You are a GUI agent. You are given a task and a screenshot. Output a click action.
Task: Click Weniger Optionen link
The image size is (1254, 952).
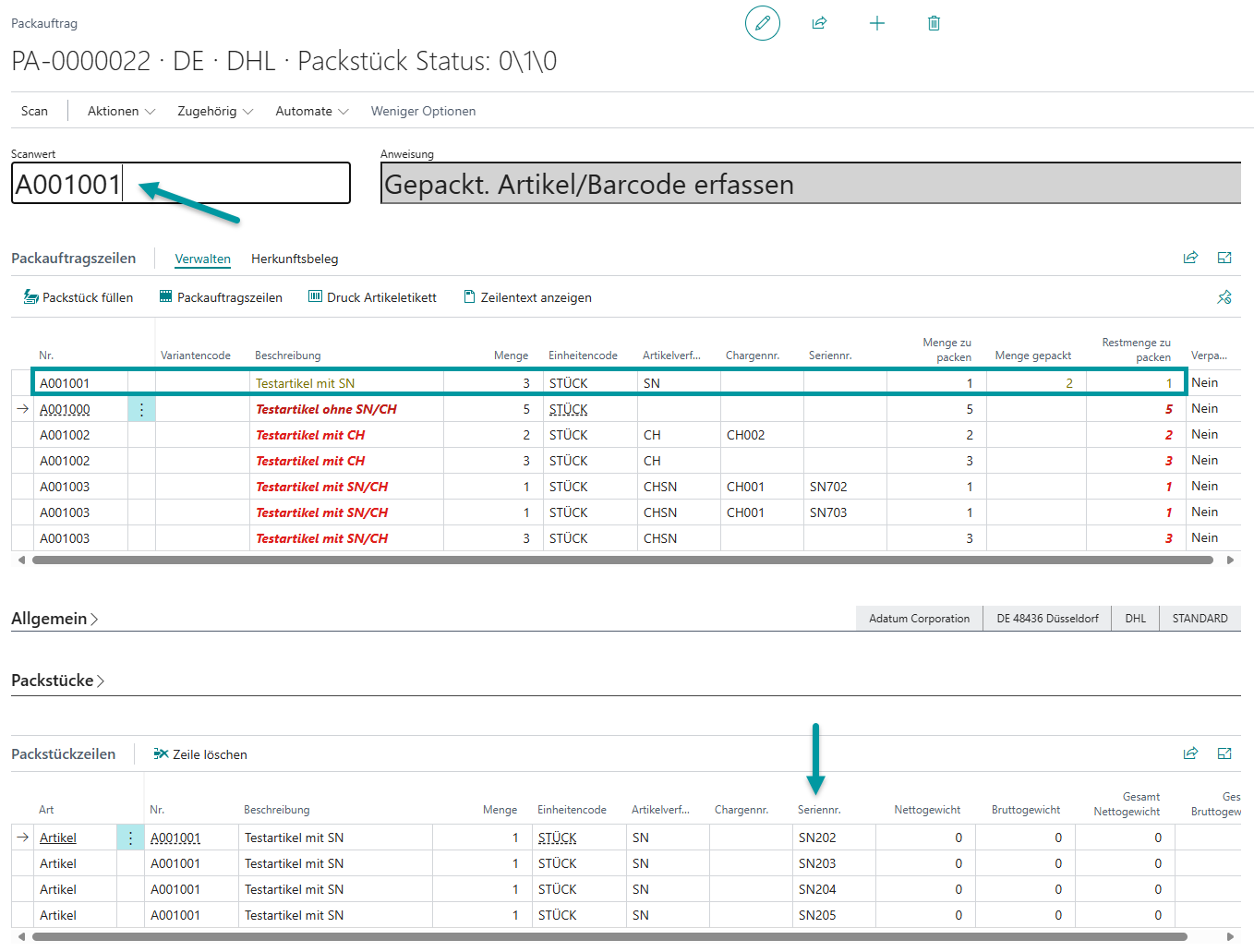(423, 111)
